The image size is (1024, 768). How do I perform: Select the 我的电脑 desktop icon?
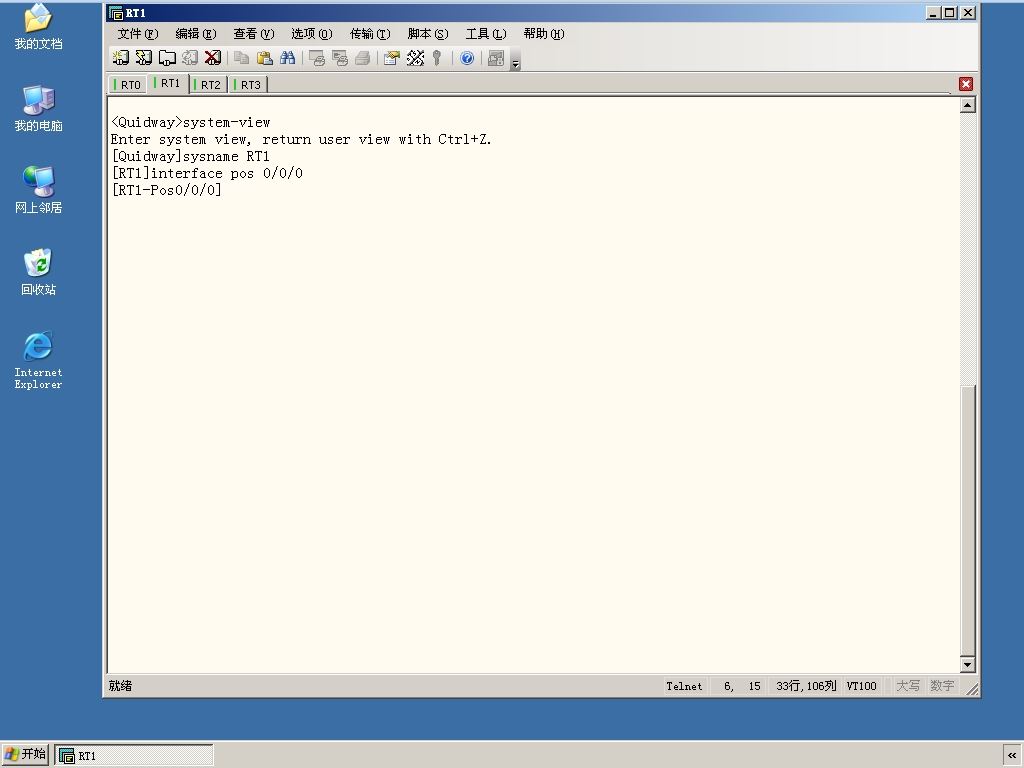pyautogui.click(x=39, y=108)
